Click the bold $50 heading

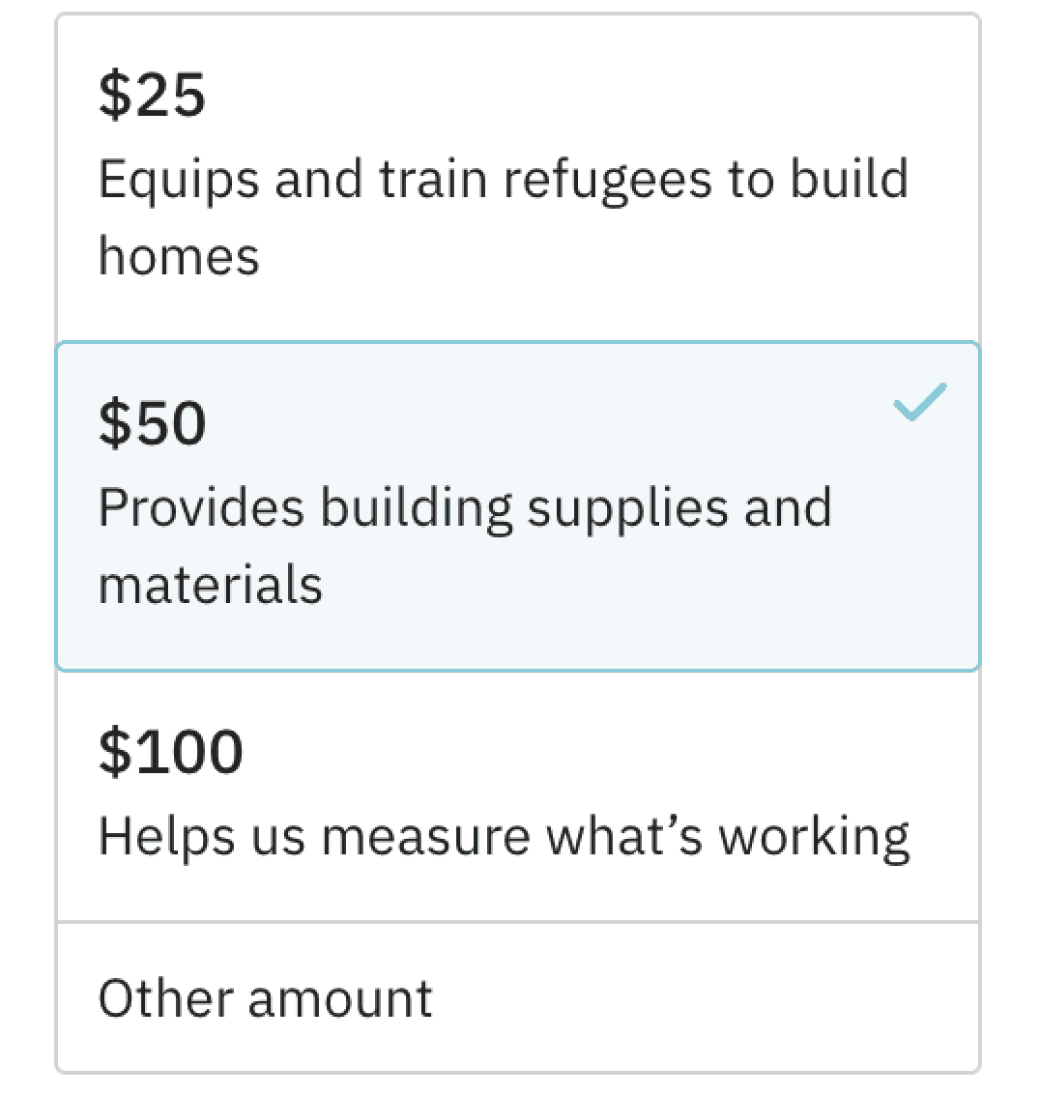(x=152, y=423)
